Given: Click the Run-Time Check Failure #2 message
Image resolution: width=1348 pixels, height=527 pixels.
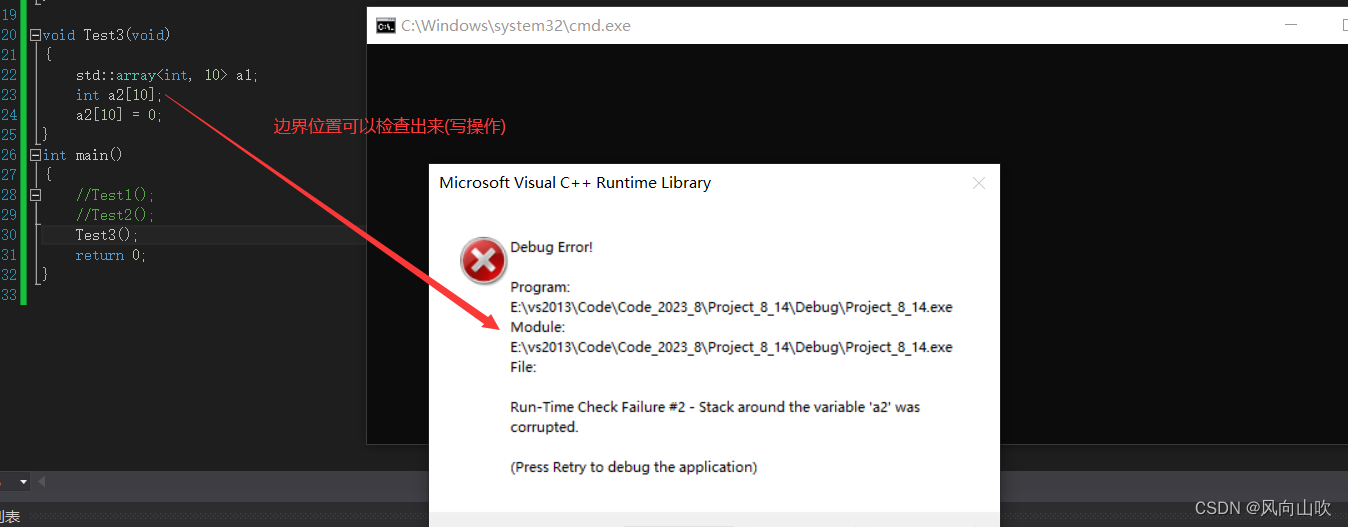Looking at the screenshot, I should pos(715,417).
